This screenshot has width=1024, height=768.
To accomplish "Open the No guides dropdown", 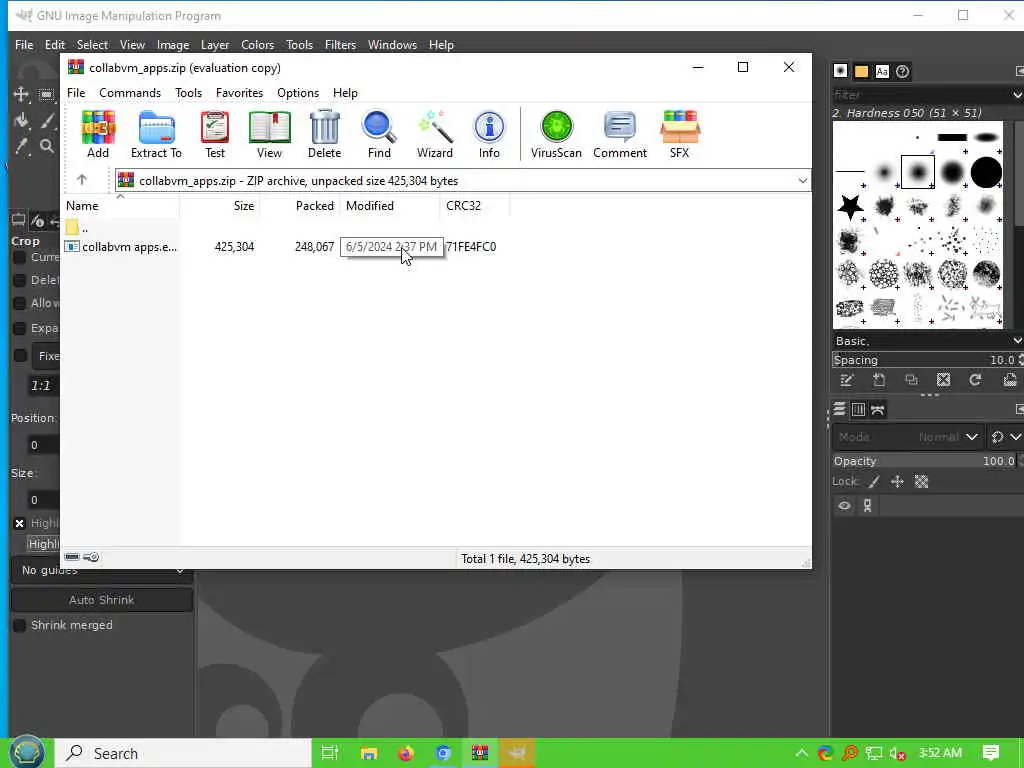I will [102, 570].
